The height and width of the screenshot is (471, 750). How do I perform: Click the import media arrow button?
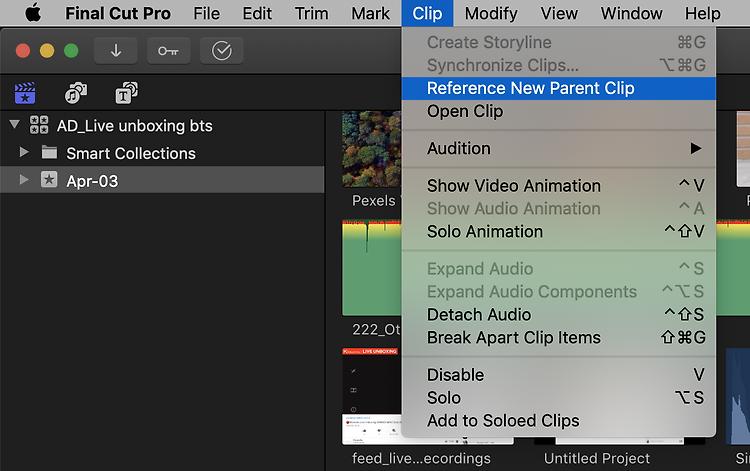click(x=116, y=51)
